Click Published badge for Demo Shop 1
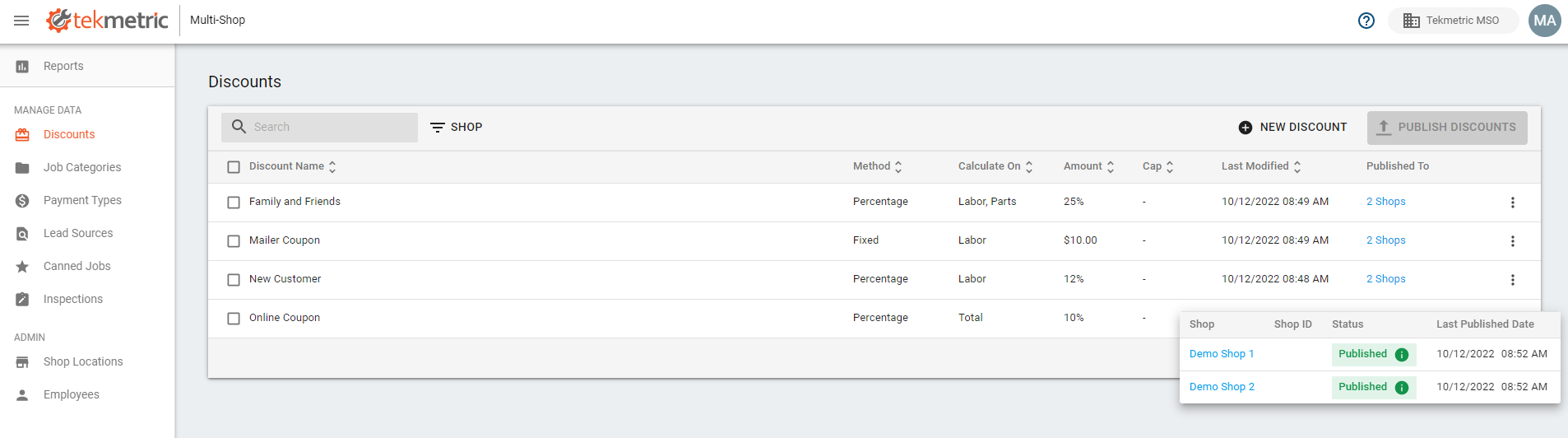Viewport: 1568px width, 438px height. (1374, 355)
